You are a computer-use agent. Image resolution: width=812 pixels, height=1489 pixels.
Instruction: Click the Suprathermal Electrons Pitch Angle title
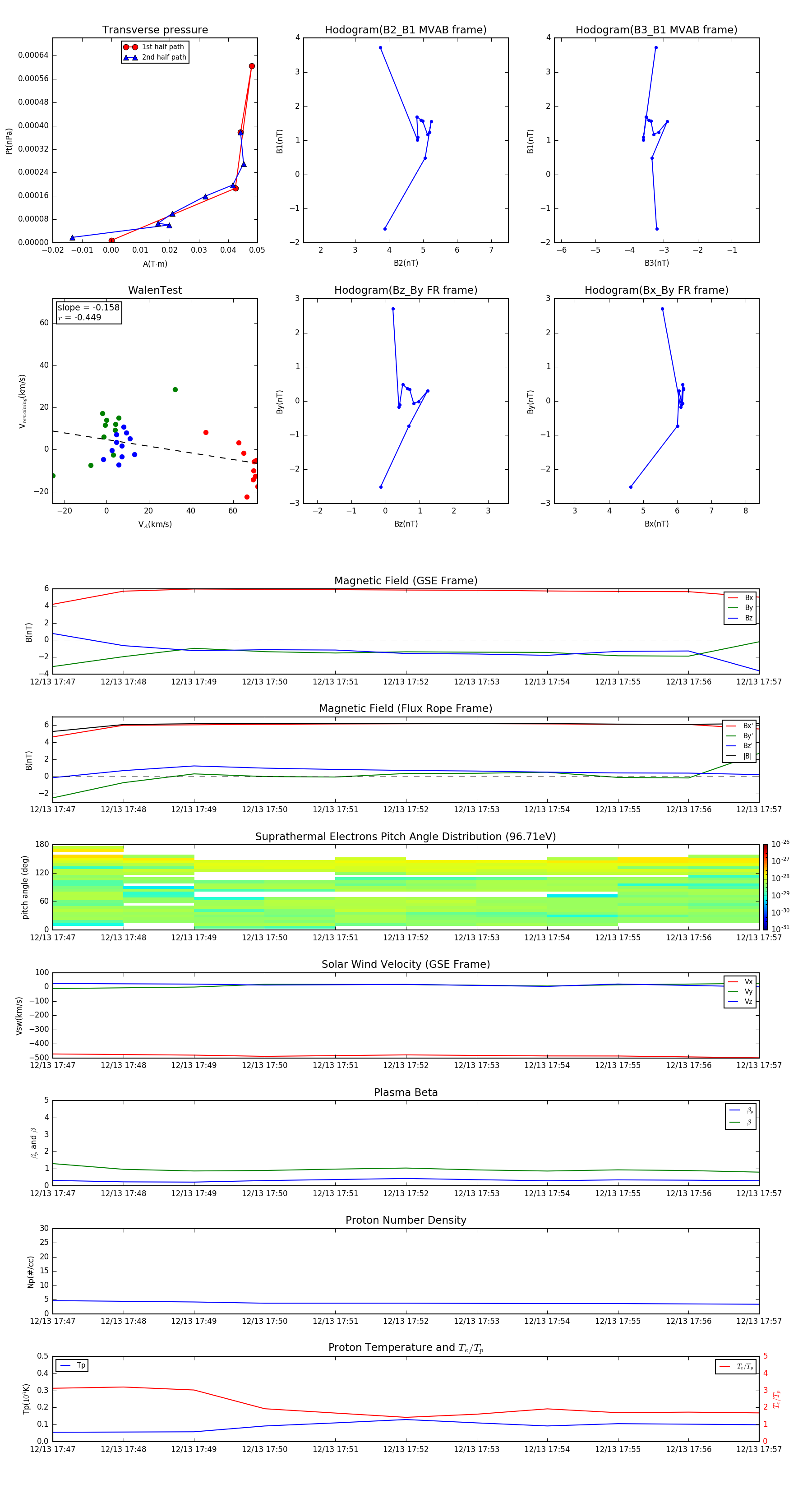coord(406,837)
